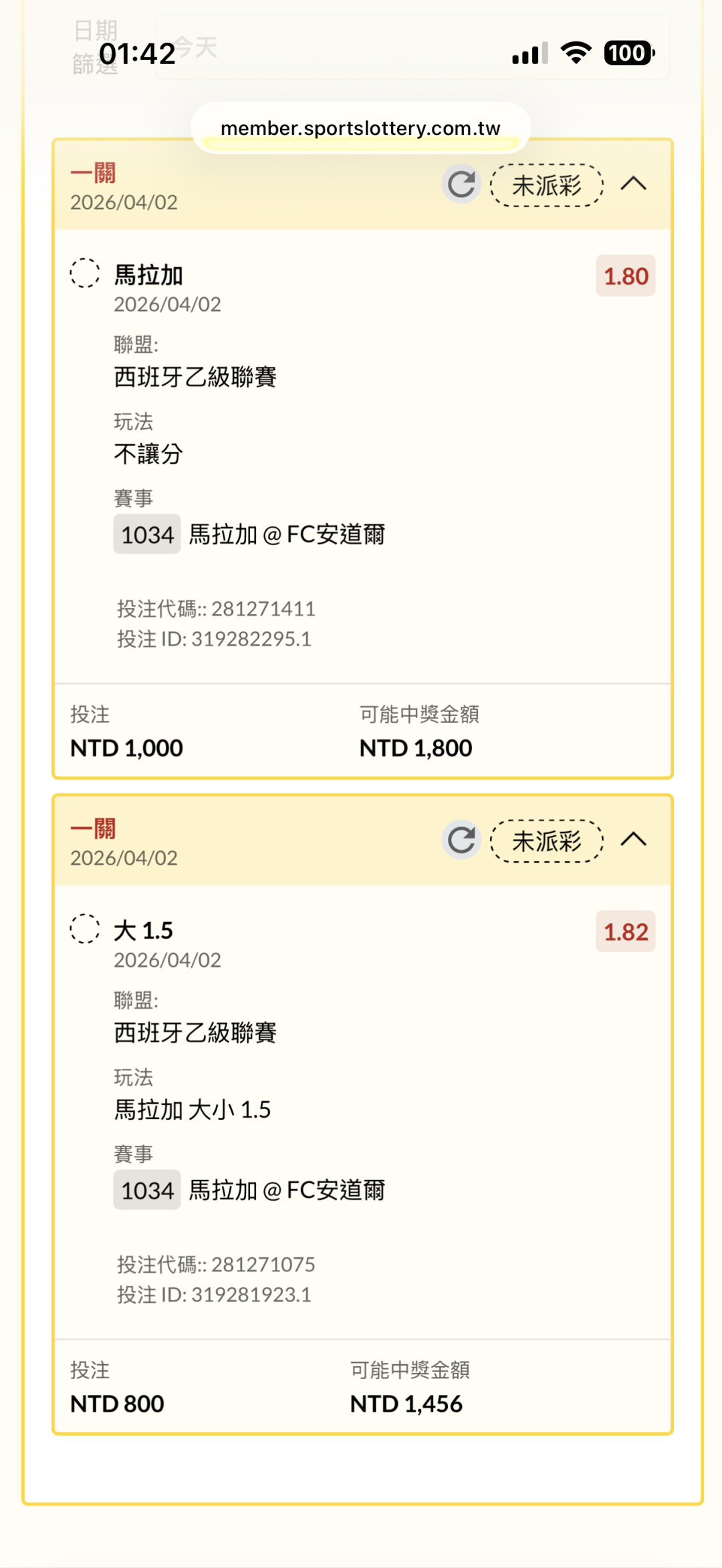The image size is (722, 1568).
Task: Tap the 1034 match code in the 大小 1.5 bet
Action: point(147,1190)
